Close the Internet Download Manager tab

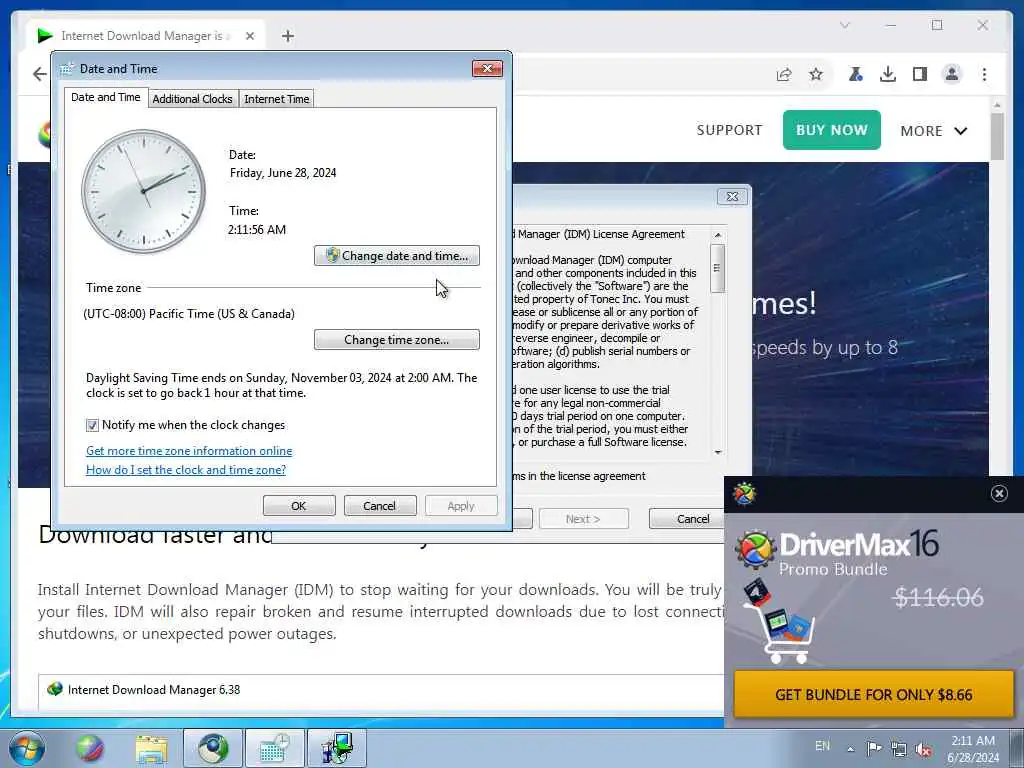[x=249, y=37]
